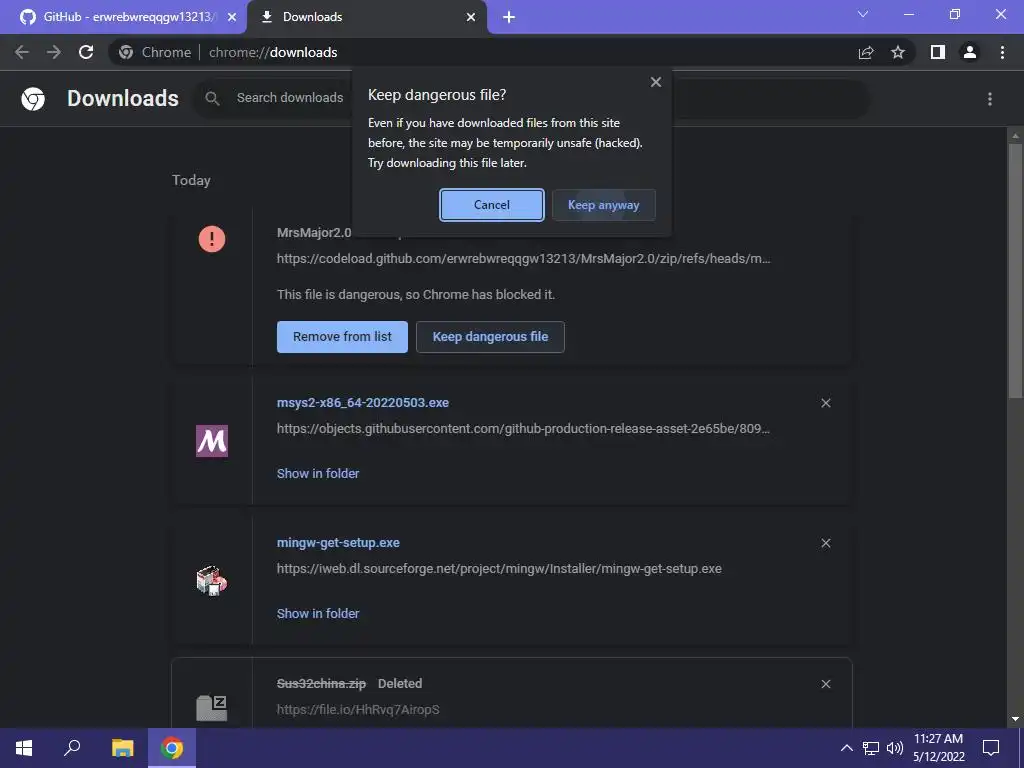Click the page vertical scrollbar thumb
Image resolution: width=1024 pixels, height=768 pixels.
1015,270
